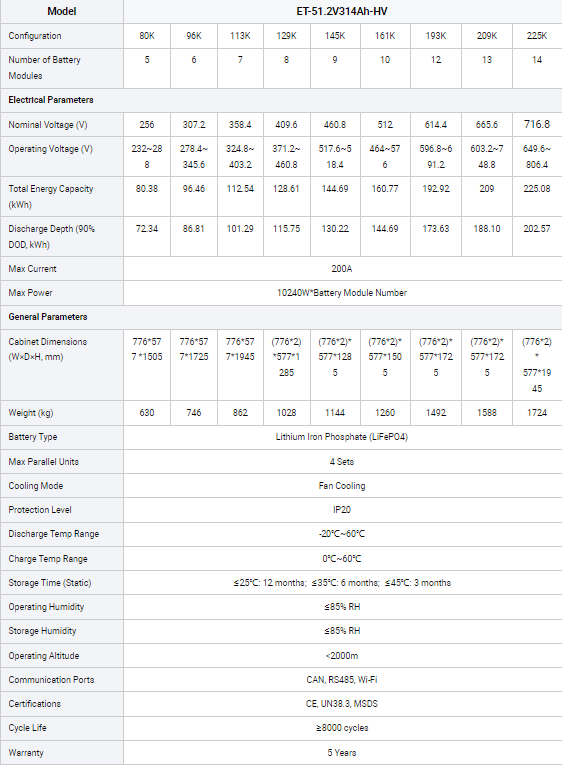This screenshot has width=562, height=765.
Task: Click the Storage Time (Static) value row
Action: coord(341,583)
